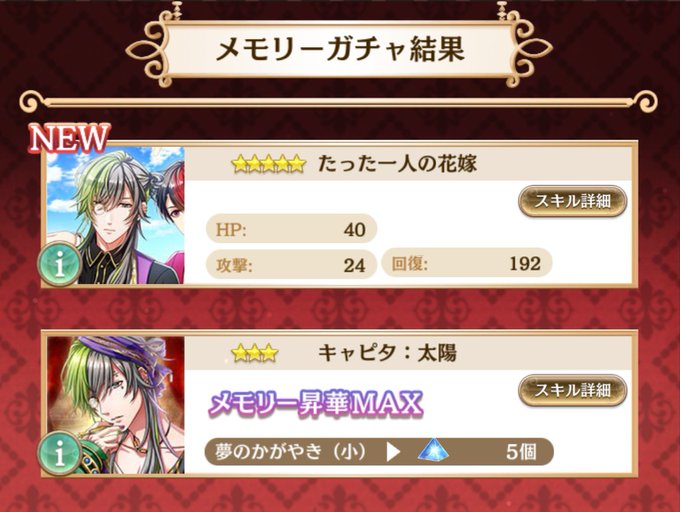
Task: Click the white arrow beside 夢のかがやき（小）
Action: click(x=393, y=452)
